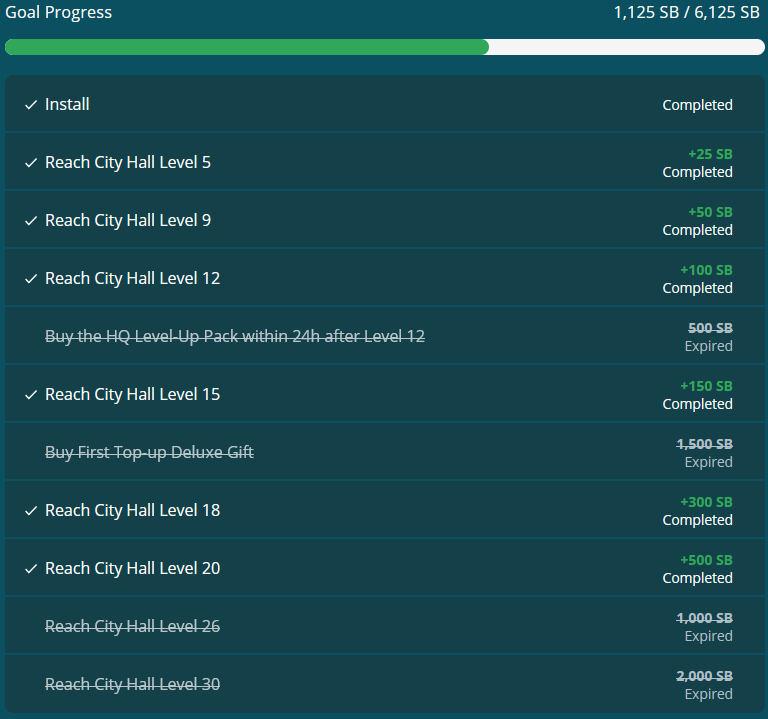Click checkmark next to City Hall Level 5
The height and width of the screenshot is (719, 768).
pos(31,163)
